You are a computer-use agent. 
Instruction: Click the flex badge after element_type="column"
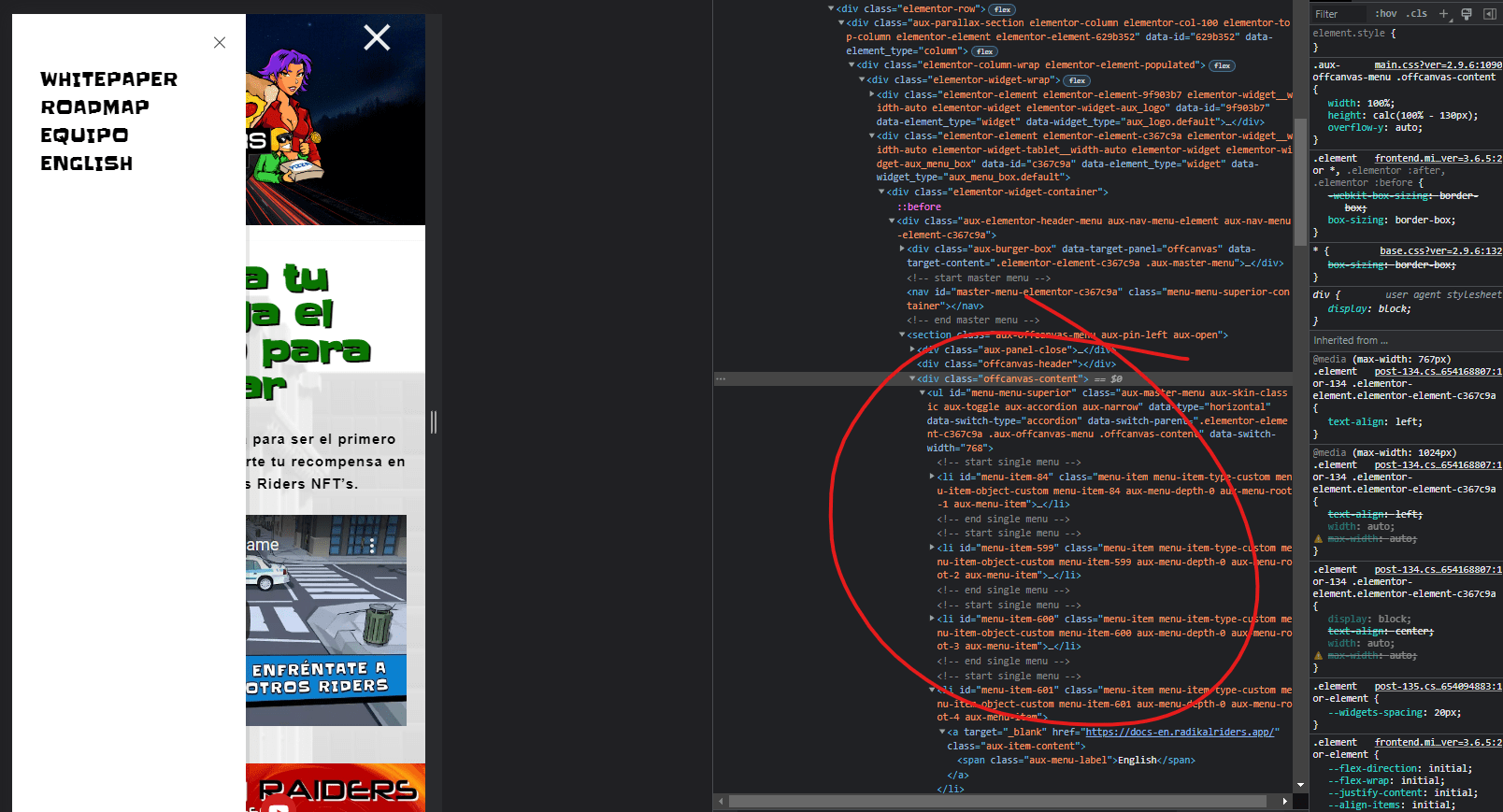(984, 51)
